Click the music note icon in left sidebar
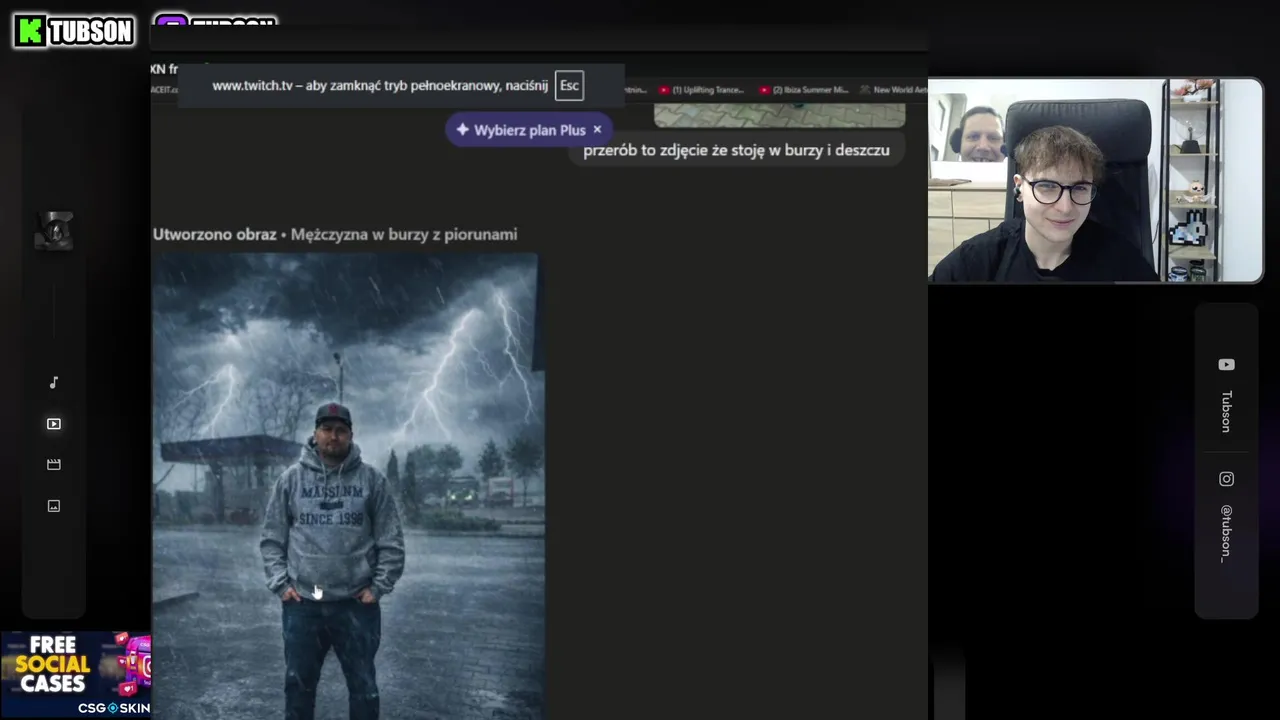Screen dimensions: 1280x720 point(54,382)
